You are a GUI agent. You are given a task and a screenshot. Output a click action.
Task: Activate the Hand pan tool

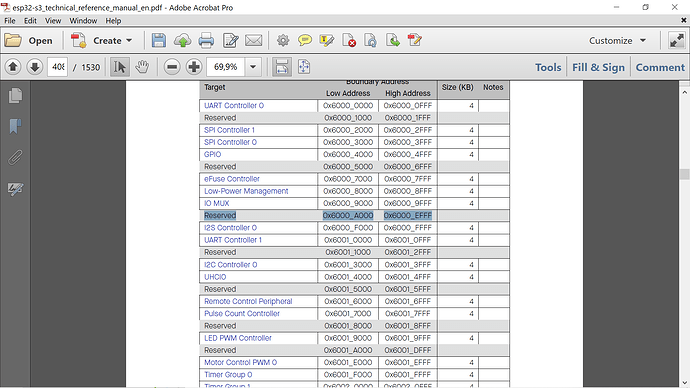tap(142, 67)
